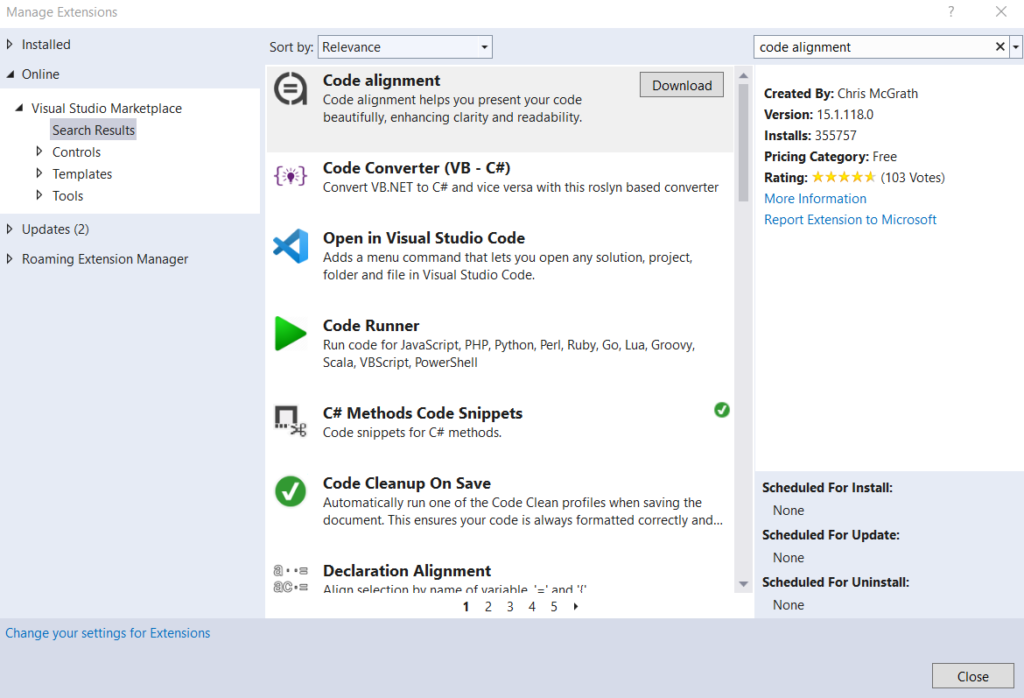The height and width of the screenshot is (698, 1024).
Task: Select the Code Cleanup On Save title
Action: tap(407, 483)
